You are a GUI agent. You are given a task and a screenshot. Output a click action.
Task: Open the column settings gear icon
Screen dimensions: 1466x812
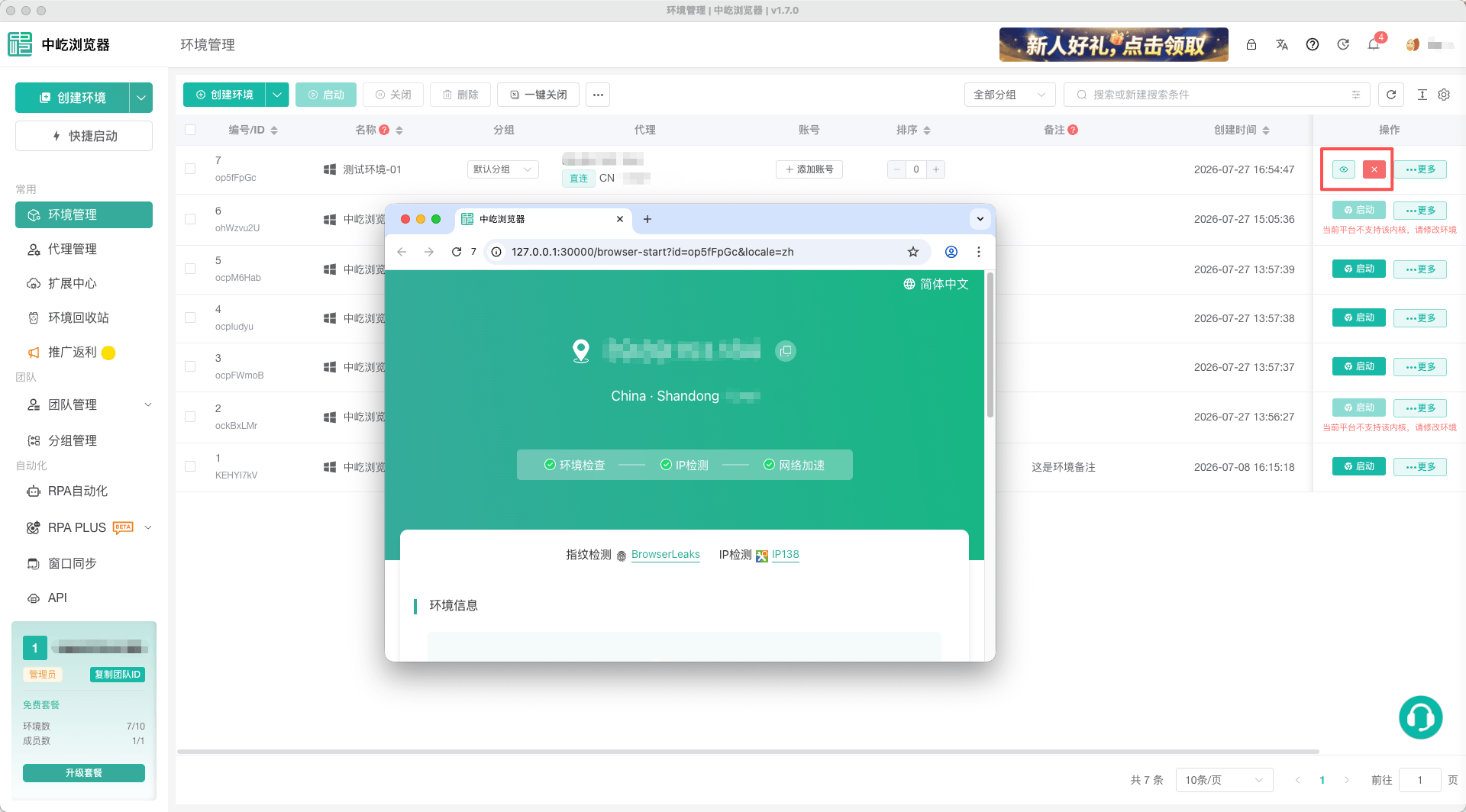click(x=1444, y=95)
